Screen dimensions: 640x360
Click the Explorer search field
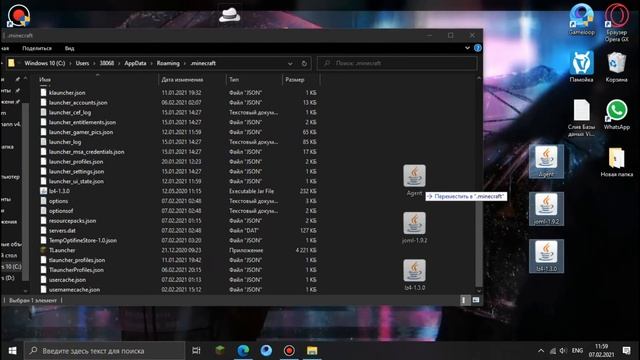click(x=397, y=63)
